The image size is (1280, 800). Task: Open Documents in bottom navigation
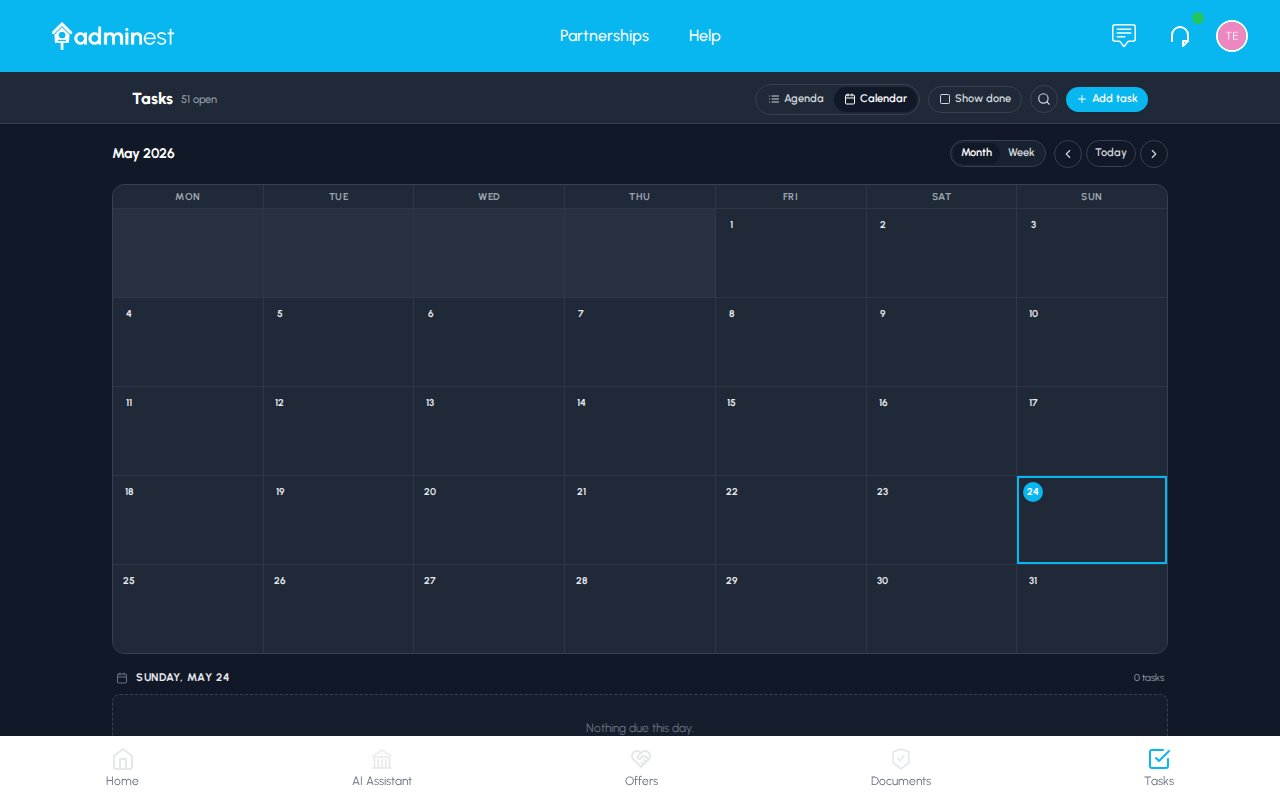tap(901, 768)
